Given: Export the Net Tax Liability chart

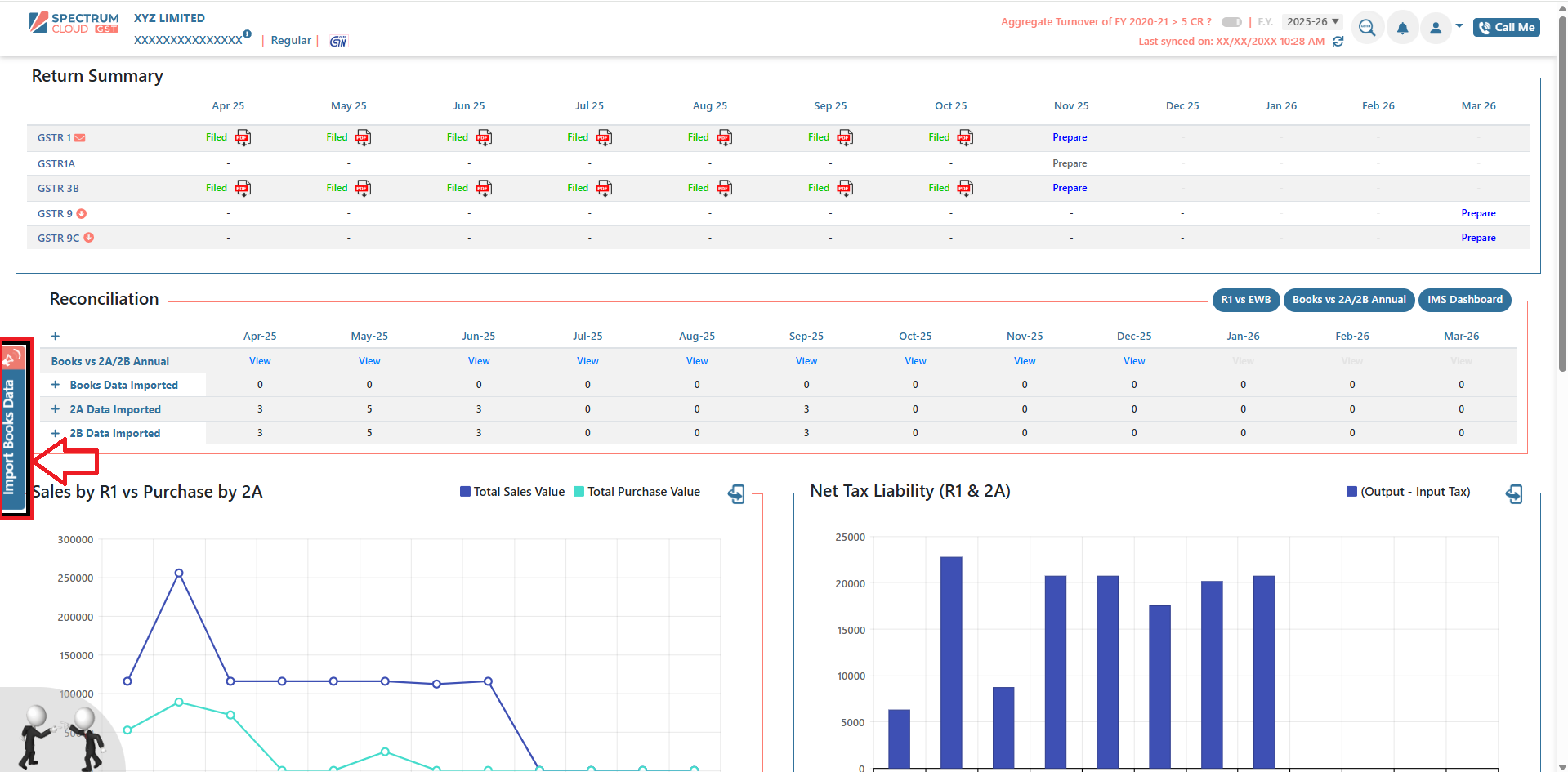Looking at the screenshot, I should point(1513,493).
